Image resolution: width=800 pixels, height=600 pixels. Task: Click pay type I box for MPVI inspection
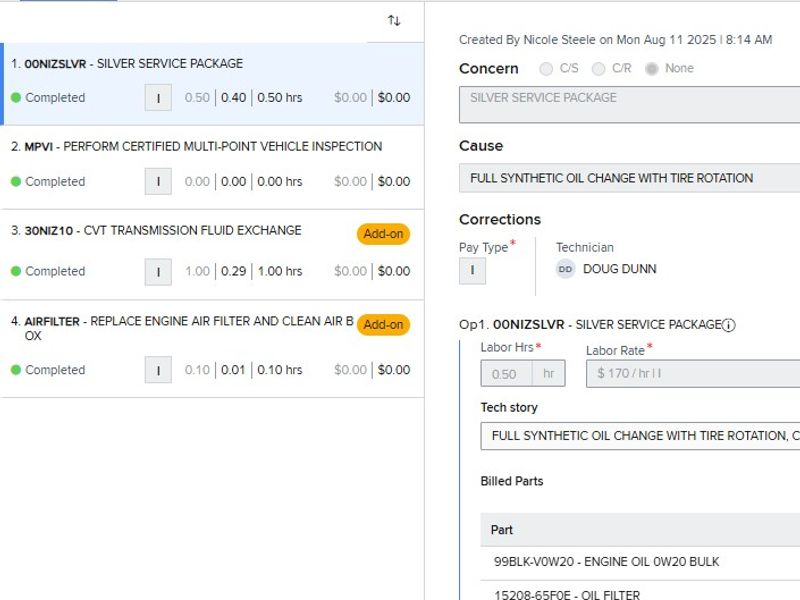[x=158, y=182]
